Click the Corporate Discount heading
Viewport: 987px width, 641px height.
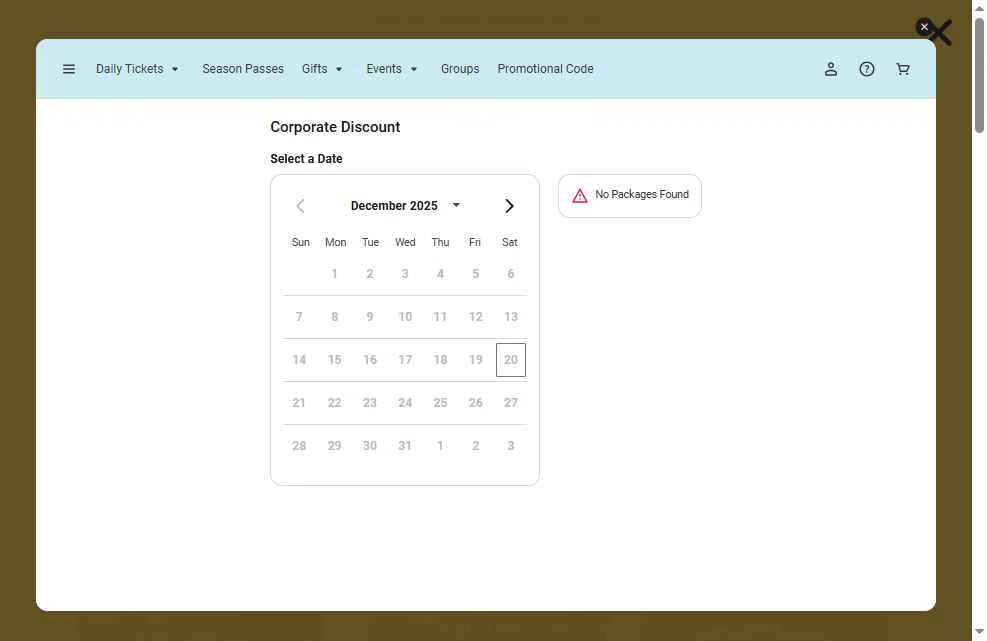pyautogui.click(x=335, y=127)
